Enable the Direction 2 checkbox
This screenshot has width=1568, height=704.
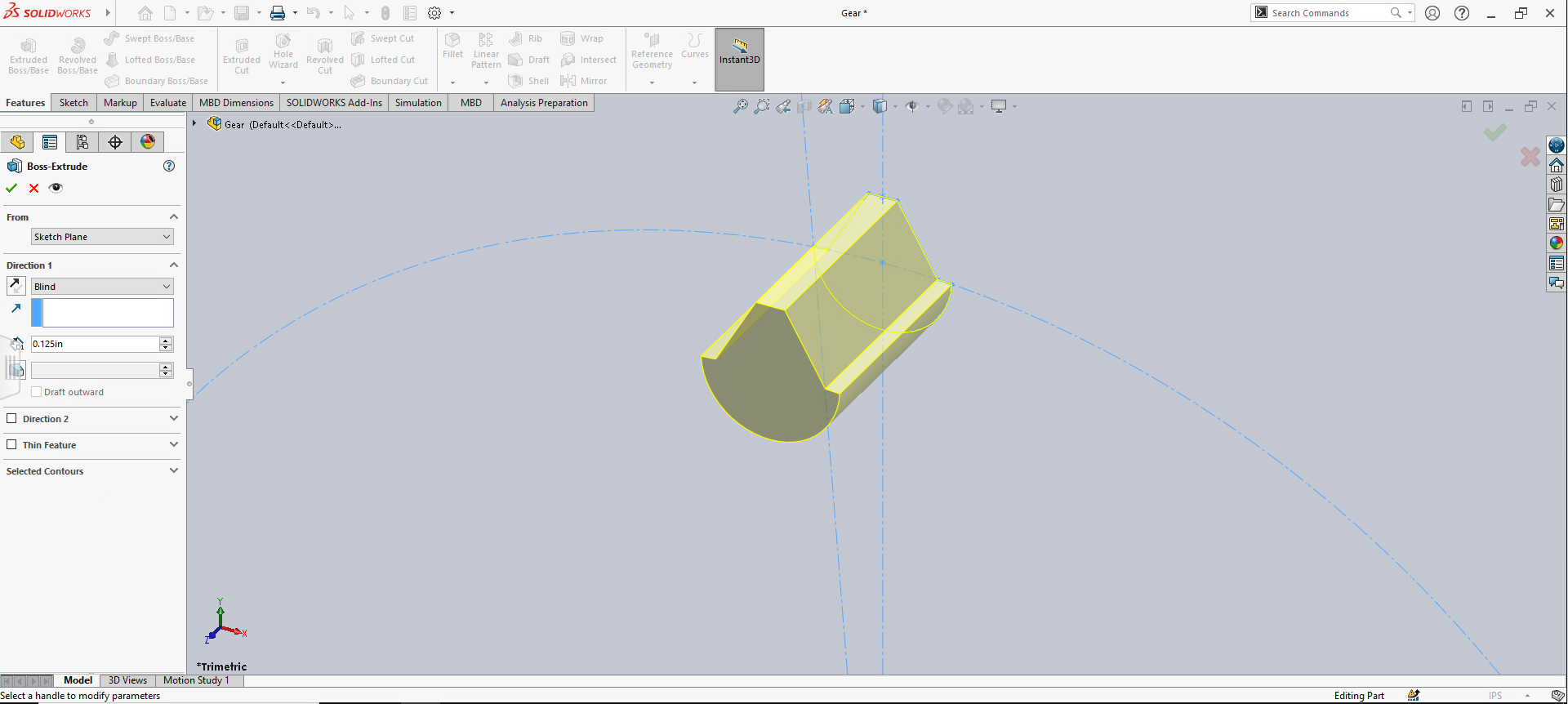click(x=11, y=418)
